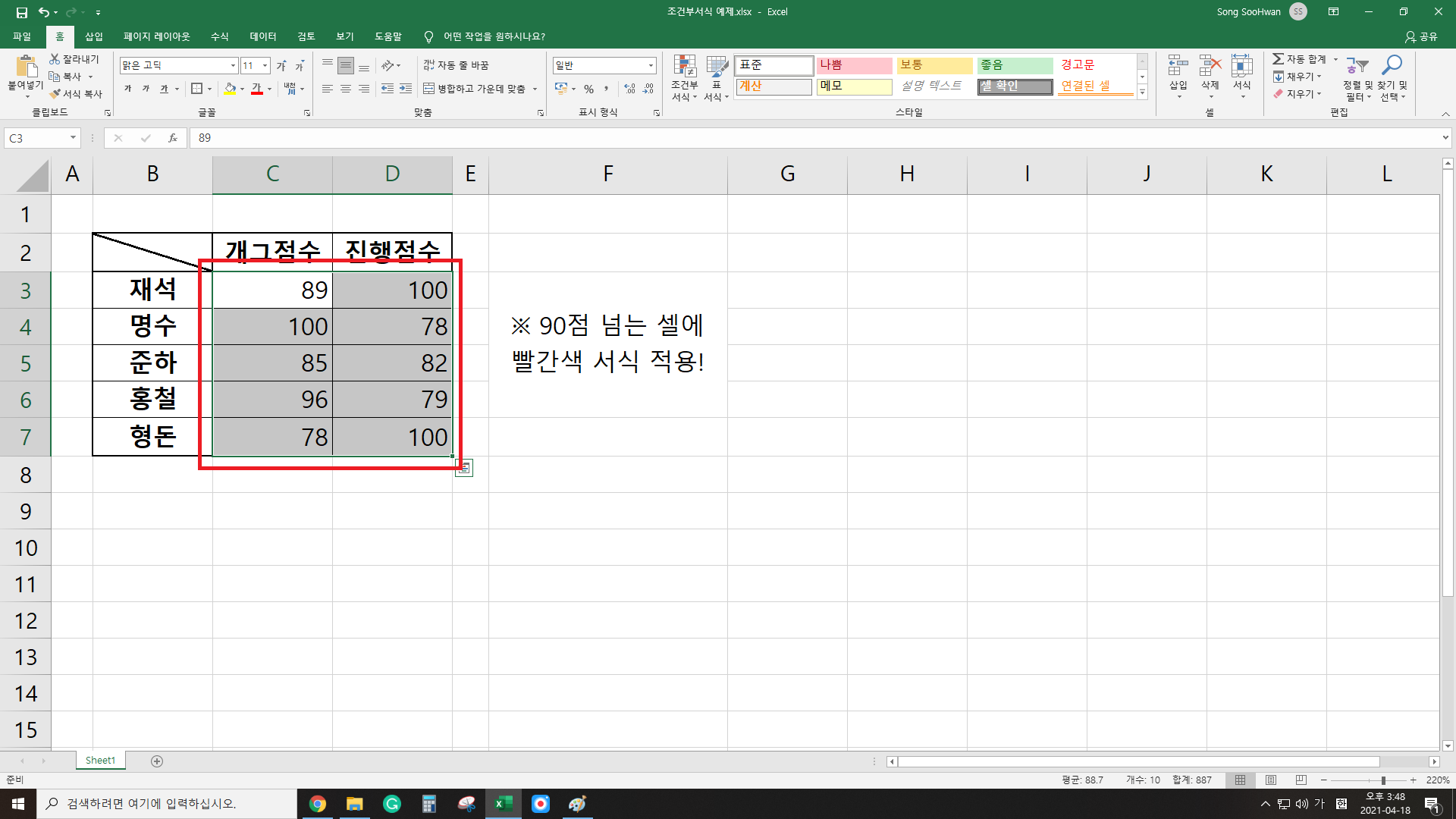The height and width of the screenshot is (819, 1456).
Task: Click the Format Painter (서식 복사) icon
Action: click(x=76, y=94)
